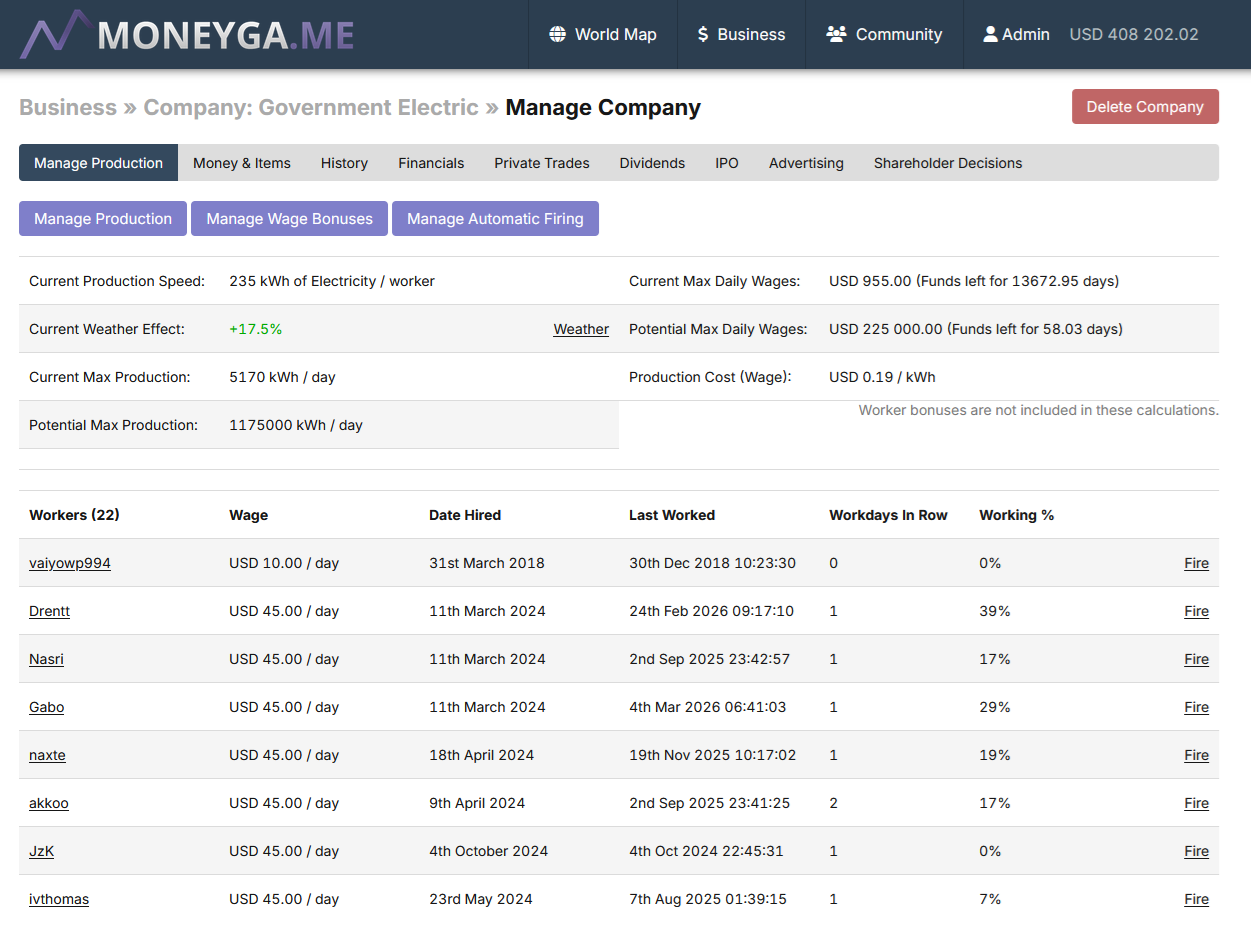Screen dimensions: 1251x925
Task: Switch to the Financials tab
Action: pos(431,163)
